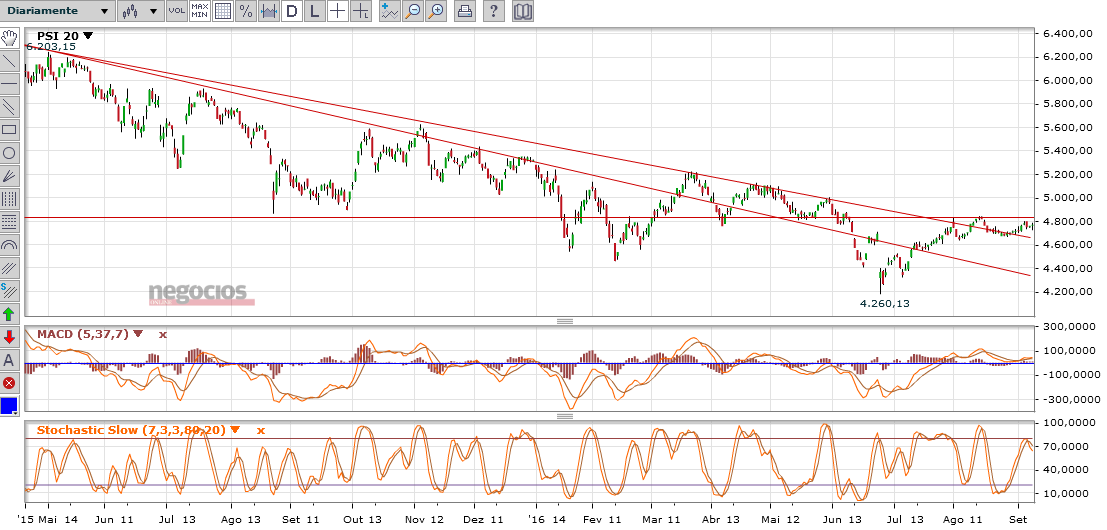The image size is (1107, 530).
Task: Toggle the chart grid display
Action: 222,11
